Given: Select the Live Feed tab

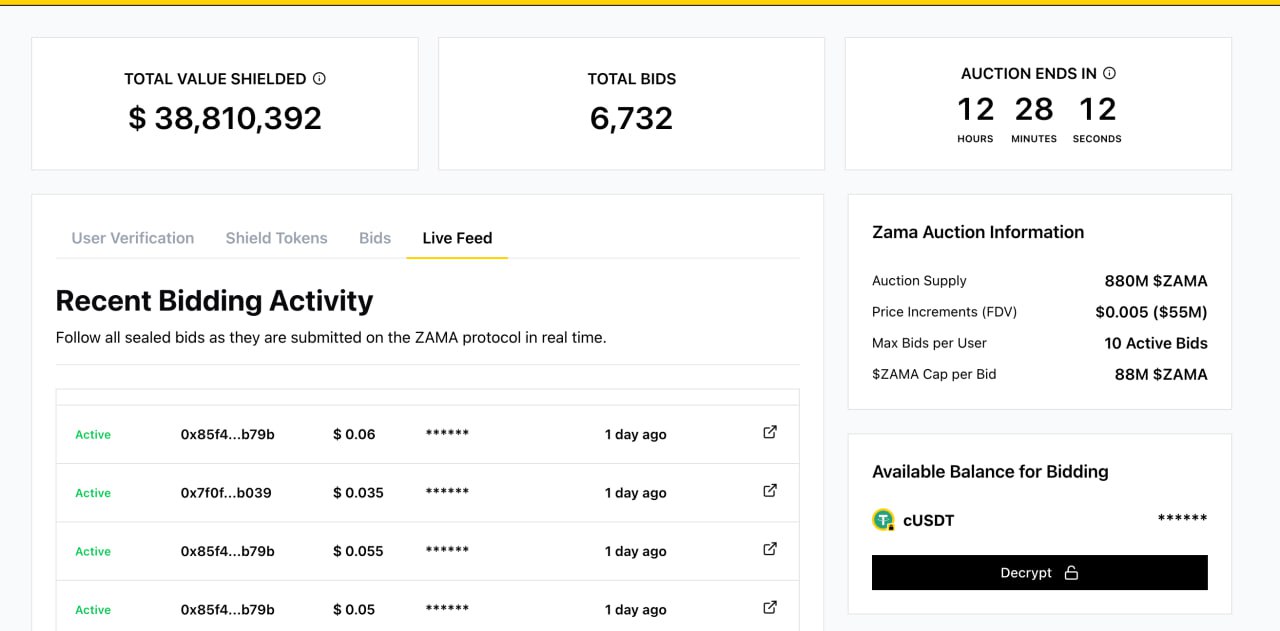Looking at the screenshot, I should coord(457,238).
